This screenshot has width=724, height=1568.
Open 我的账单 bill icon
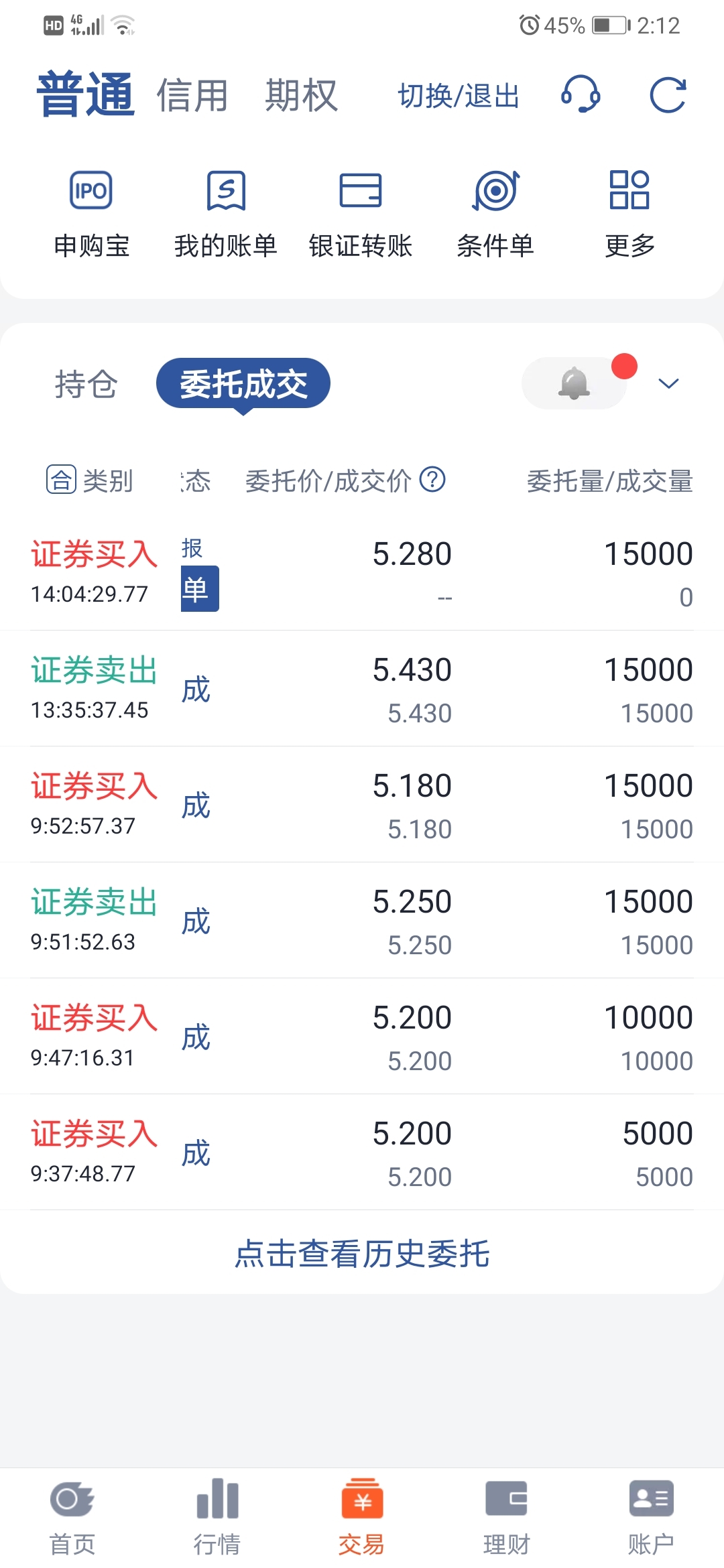tap(226, 191)
